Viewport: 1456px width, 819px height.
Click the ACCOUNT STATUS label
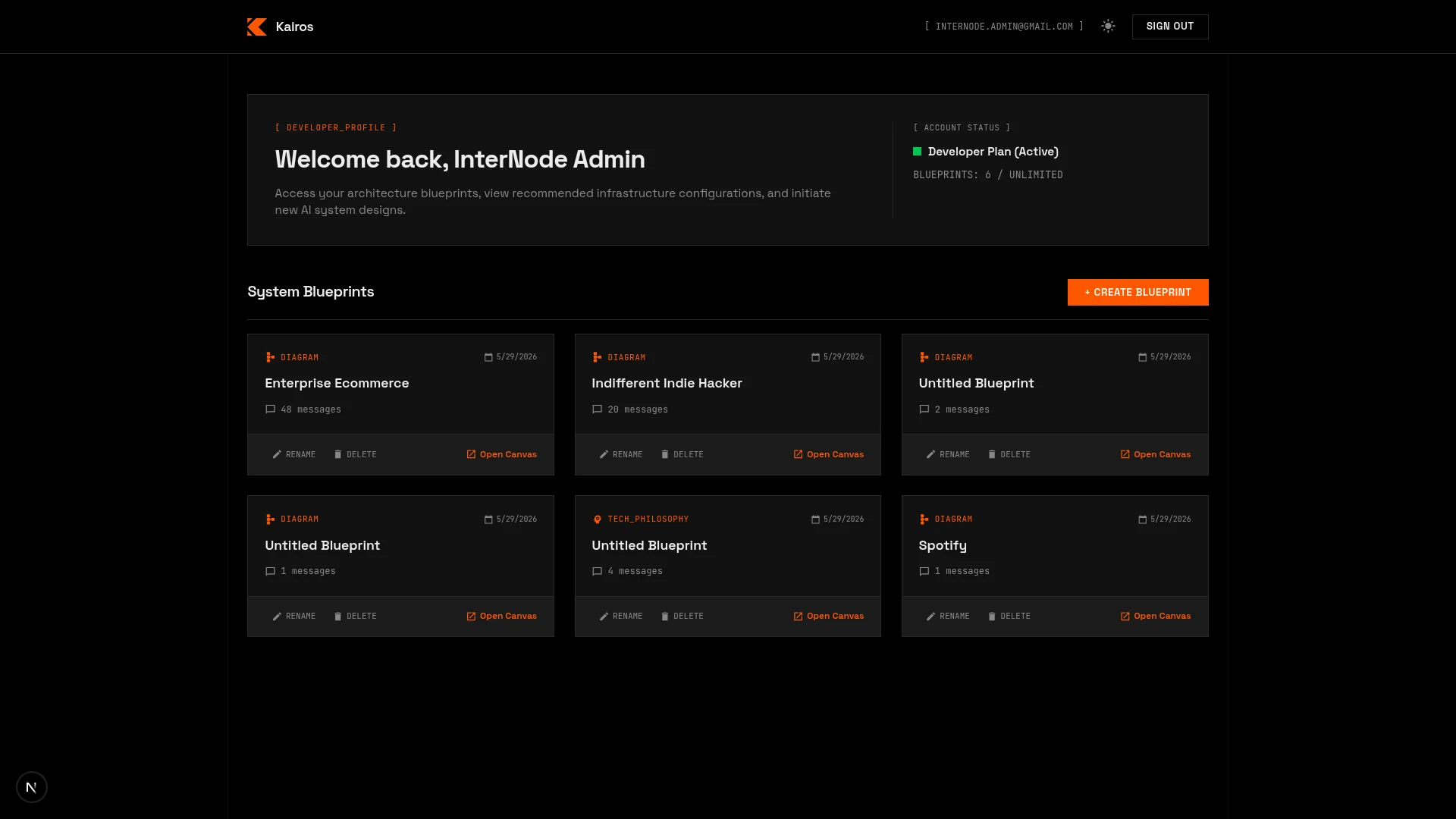(x=962, y=127)
